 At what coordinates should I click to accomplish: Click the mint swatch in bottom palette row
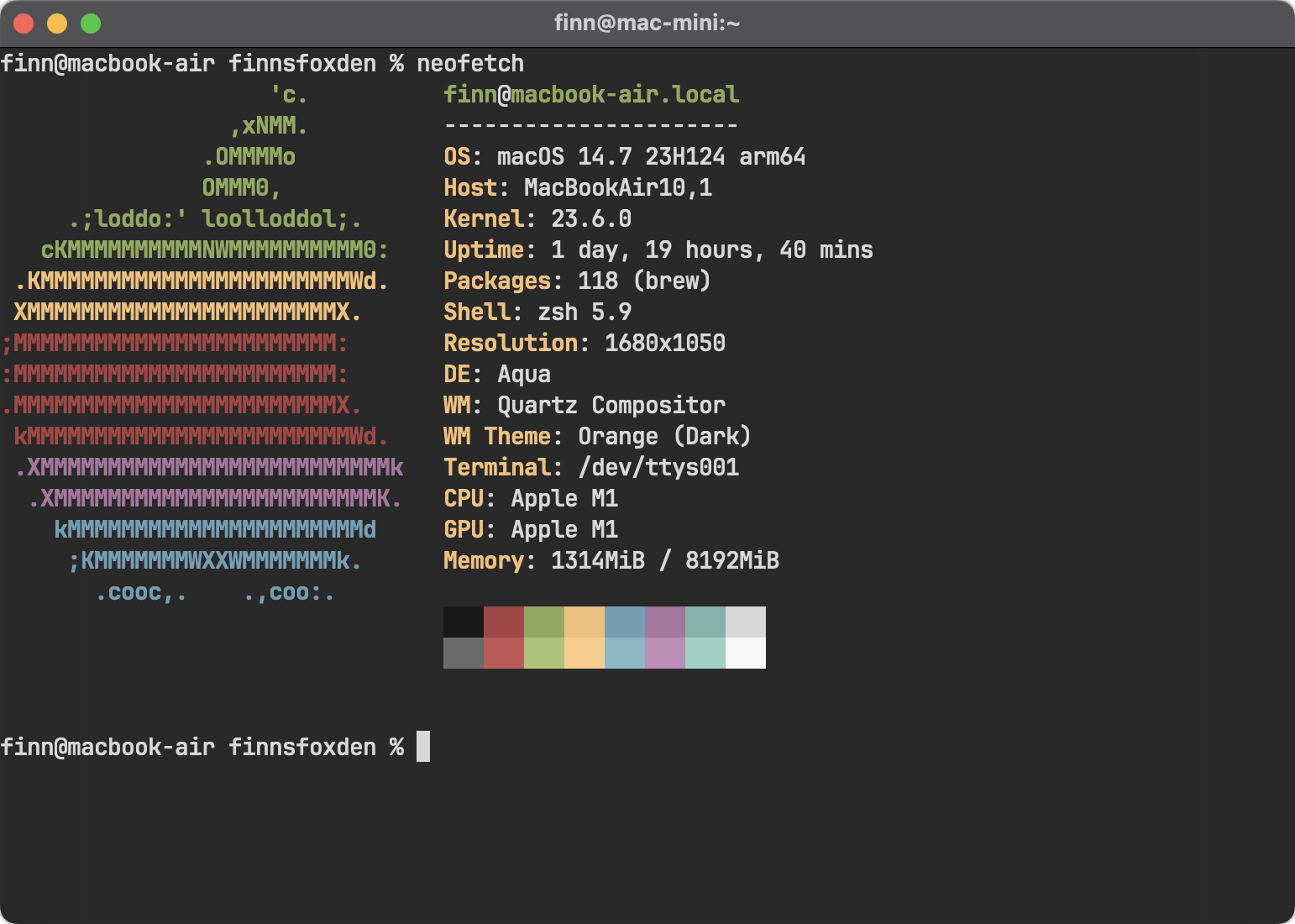click(x=705, y=653)
